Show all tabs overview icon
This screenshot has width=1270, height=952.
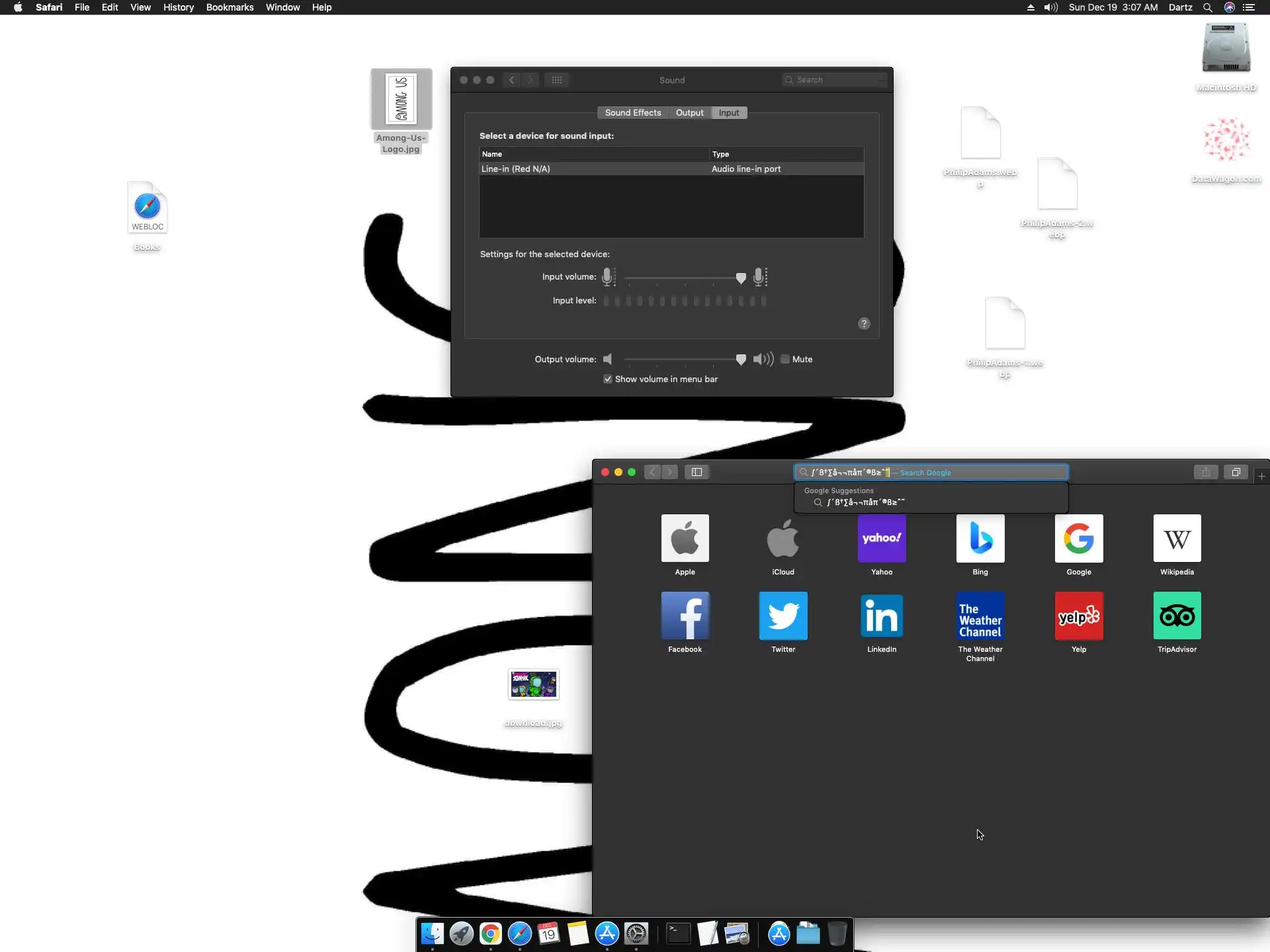(1235, 472)
